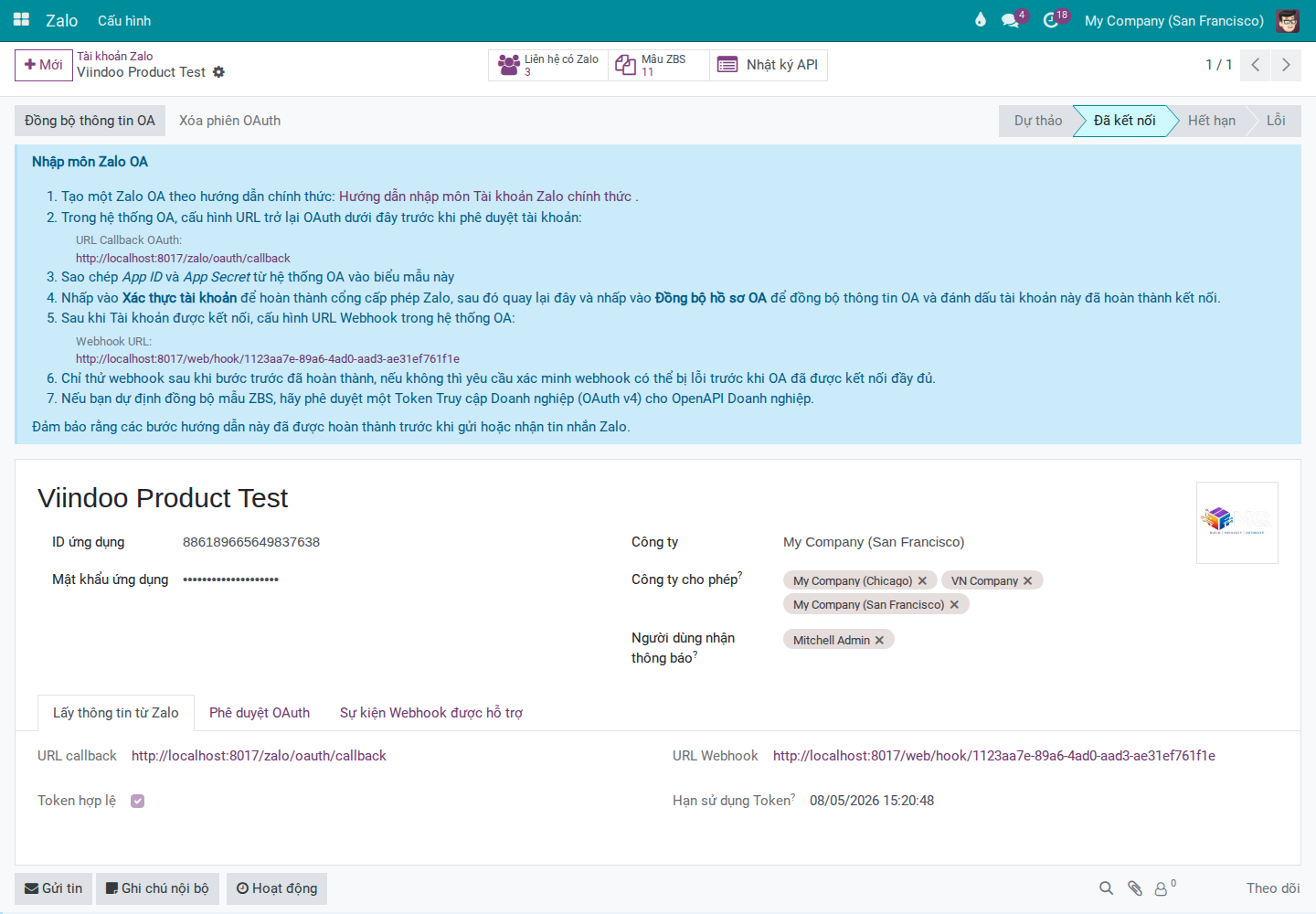The height and width of the screenshot is (914, 1316).
Task: Click OAuth callback URL in instructions
Action: click(x=183, y=259)
